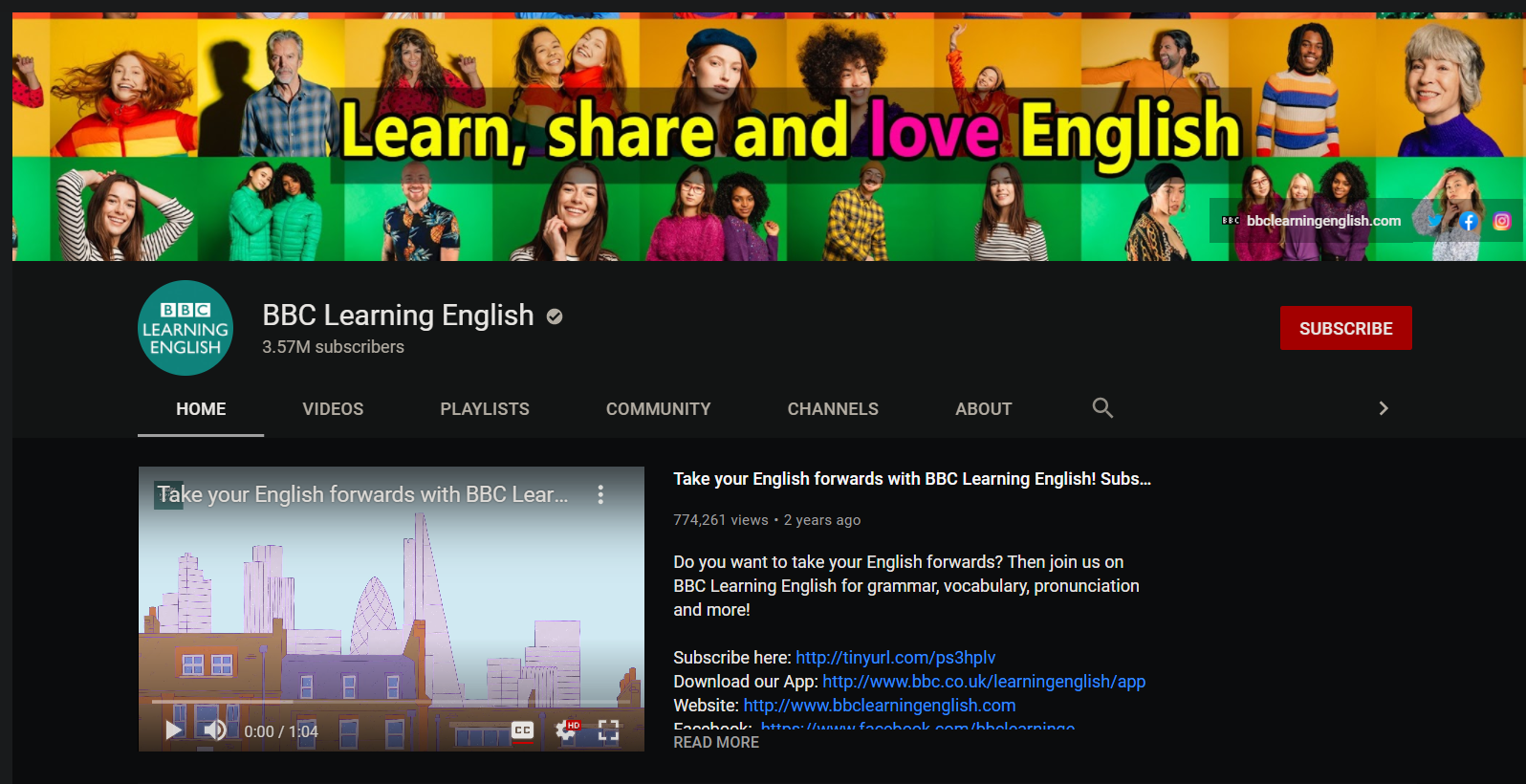This screenshot has height=784, width=1526.
Task: Open the Instagram icon in the banner
Action: (1502, 221)
